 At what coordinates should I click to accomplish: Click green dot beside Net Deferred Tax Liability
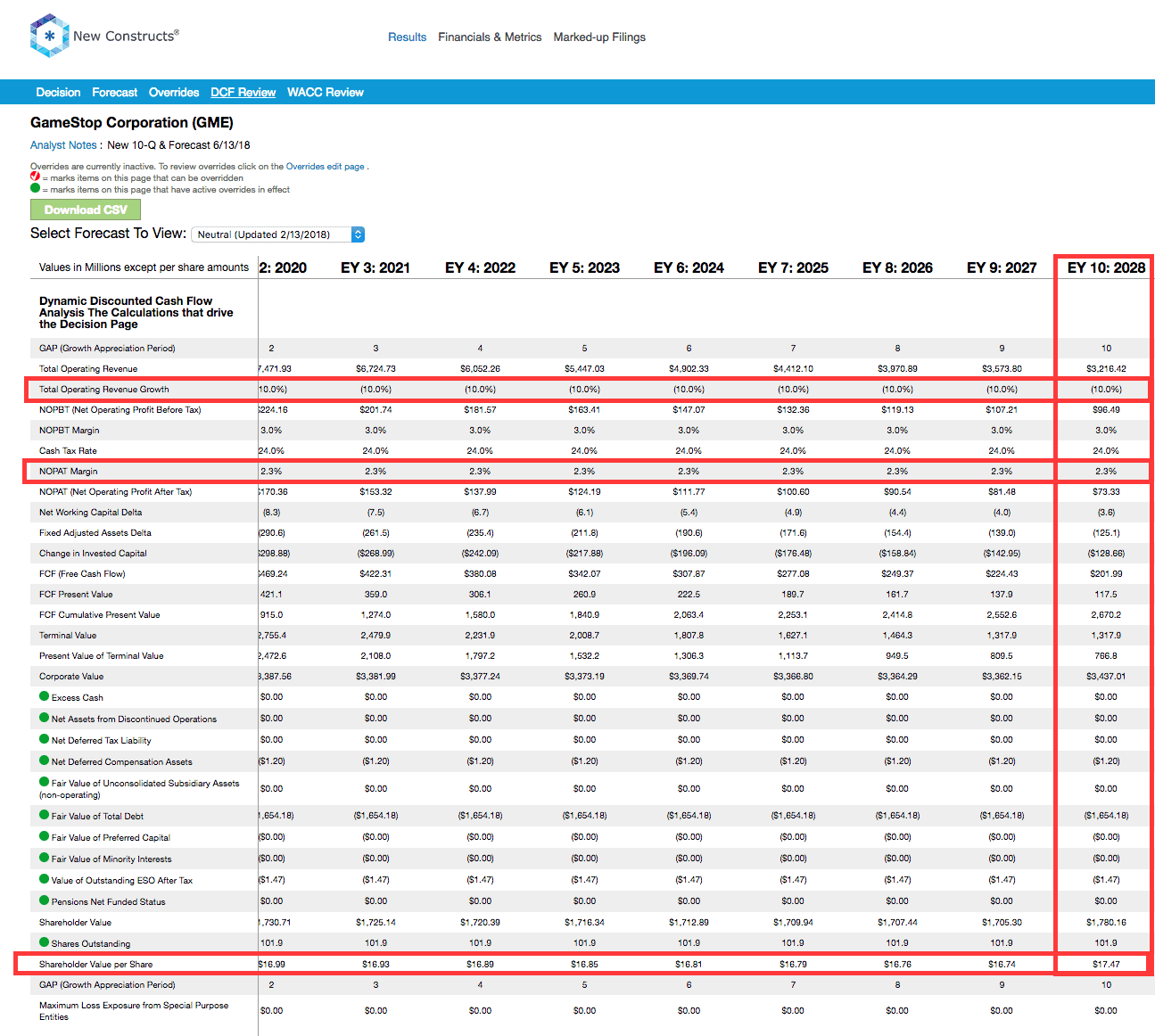[x=45, y=739]
